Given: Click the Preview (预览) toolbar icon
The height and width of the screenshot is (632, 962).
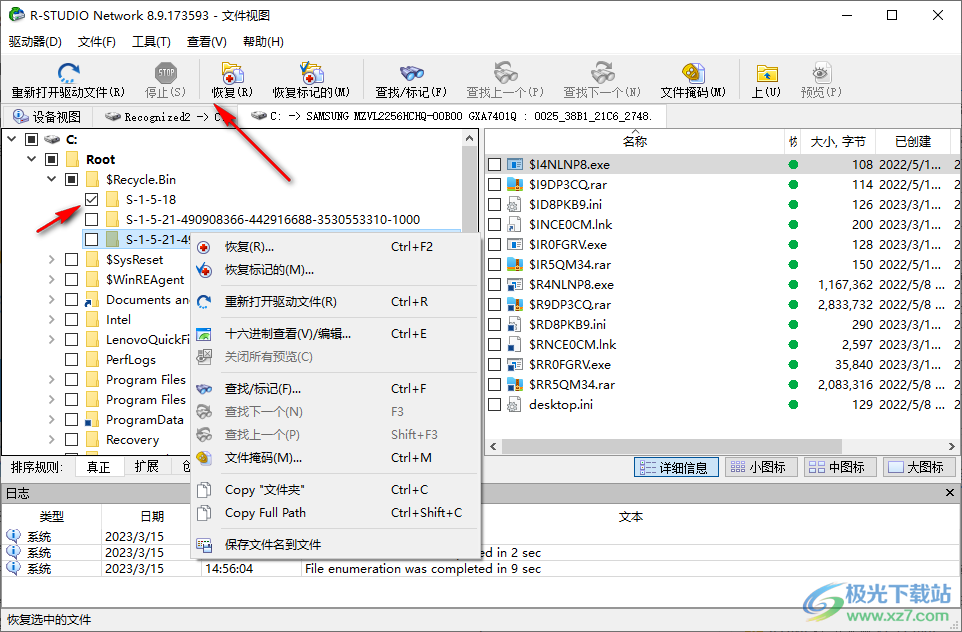Looking at the screenshot, I should click(821, 73).
